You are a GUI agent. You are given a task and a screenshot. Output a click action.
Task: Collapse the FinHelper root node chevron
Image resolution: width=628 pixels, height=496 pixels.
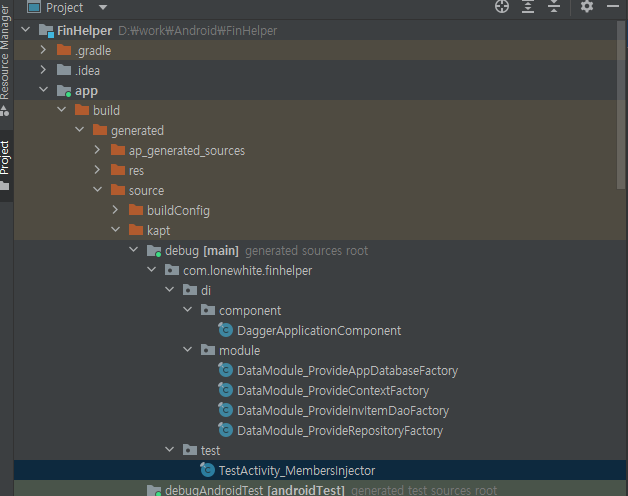[26, 30]
